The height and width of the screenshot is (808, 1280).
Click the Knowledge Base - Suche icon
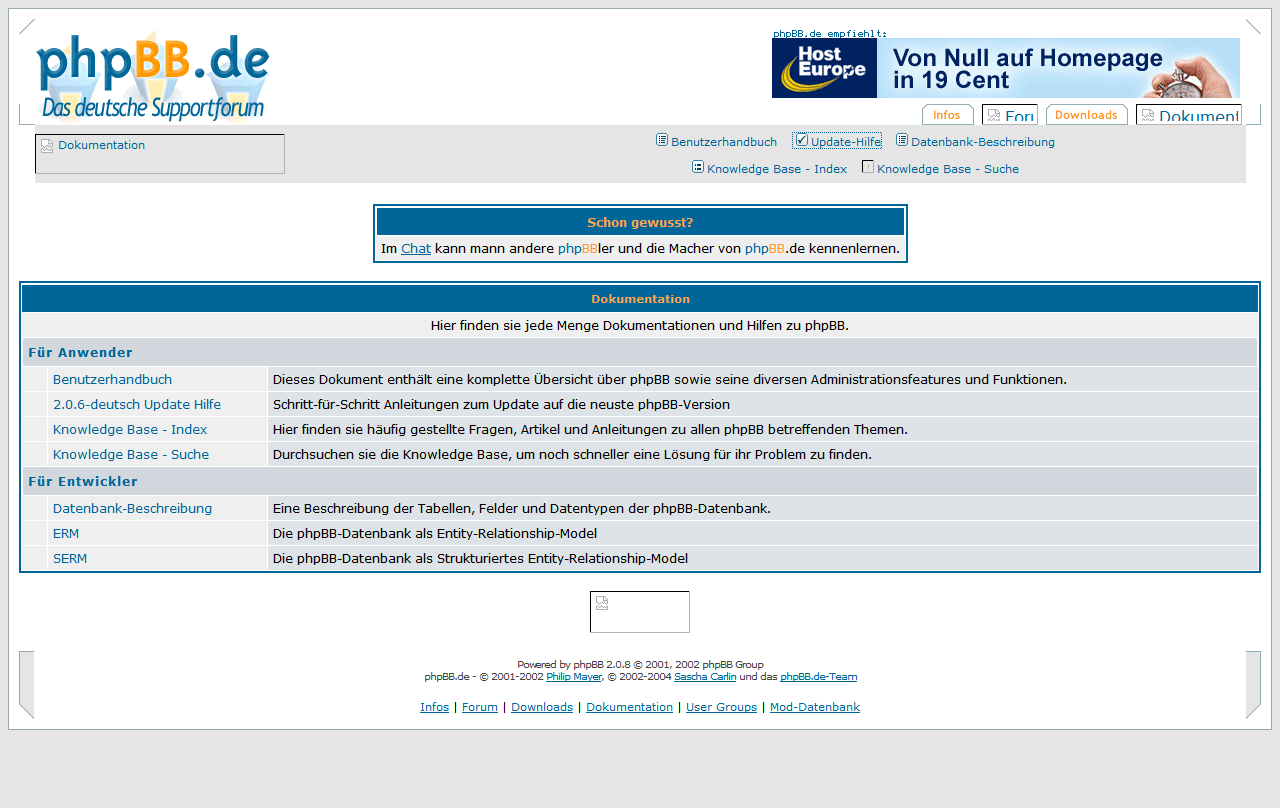(868, 167)
